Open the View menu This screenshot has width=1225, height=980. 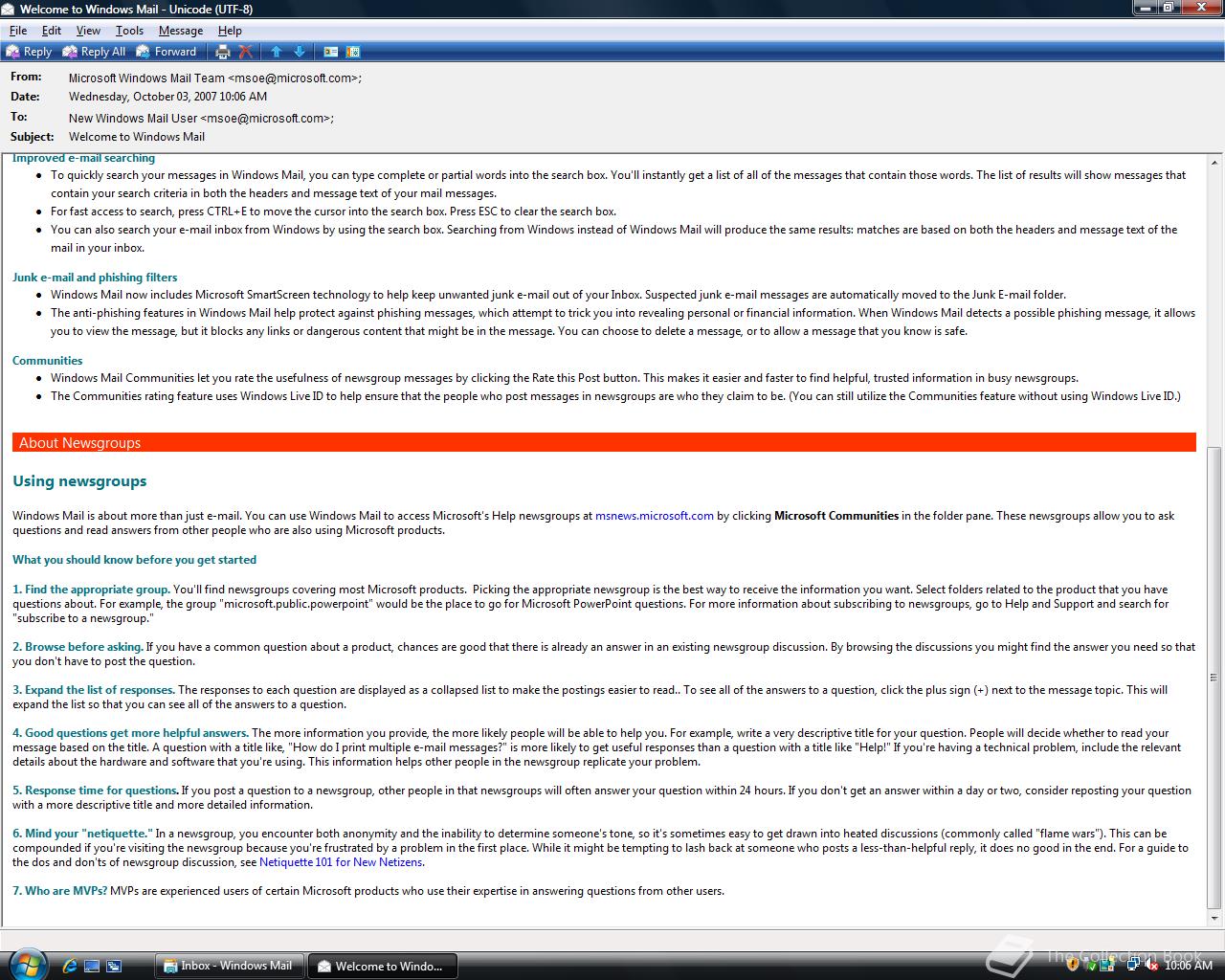[x=88, y=31]
